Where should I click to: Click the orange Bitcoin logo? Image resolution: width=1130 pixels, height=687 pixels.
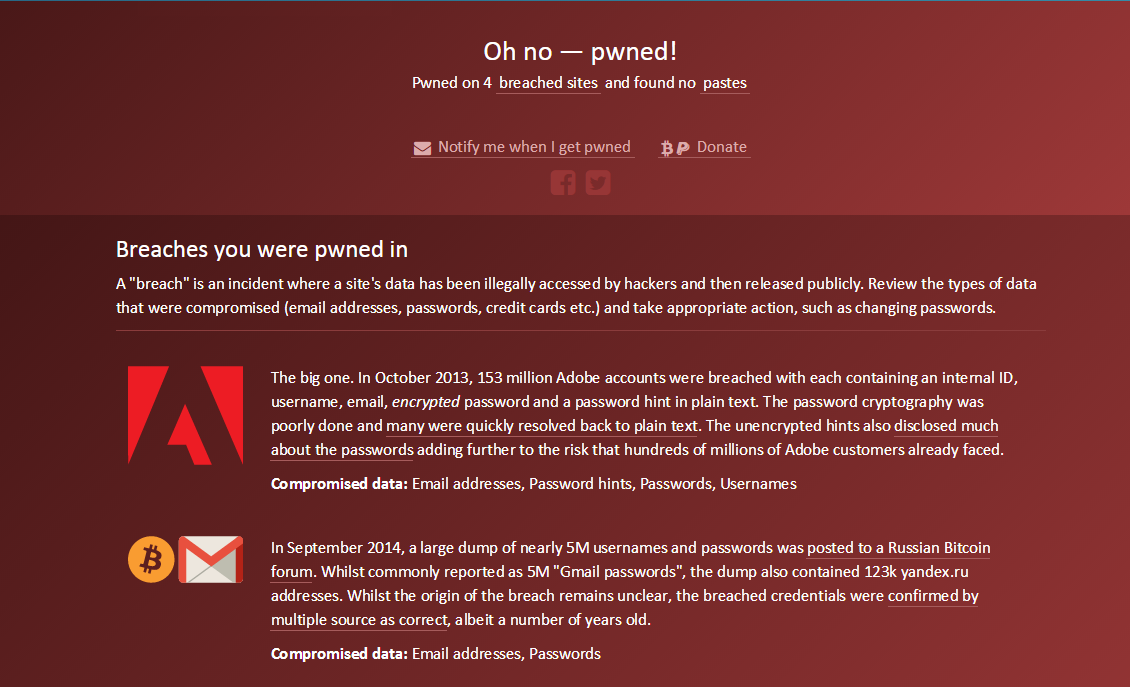click(151, 559)
